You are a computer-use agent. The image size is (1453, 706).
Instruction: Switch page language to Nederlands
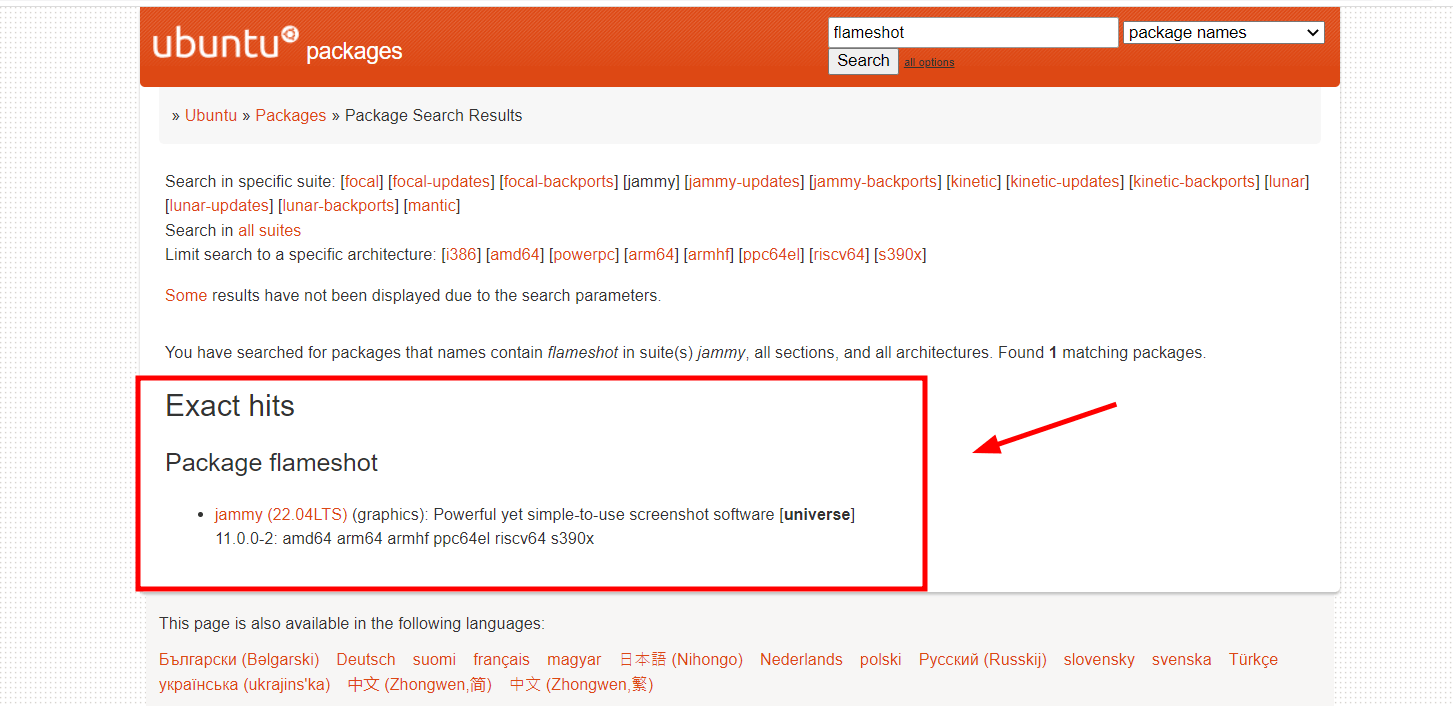click(x=801, y=659)
